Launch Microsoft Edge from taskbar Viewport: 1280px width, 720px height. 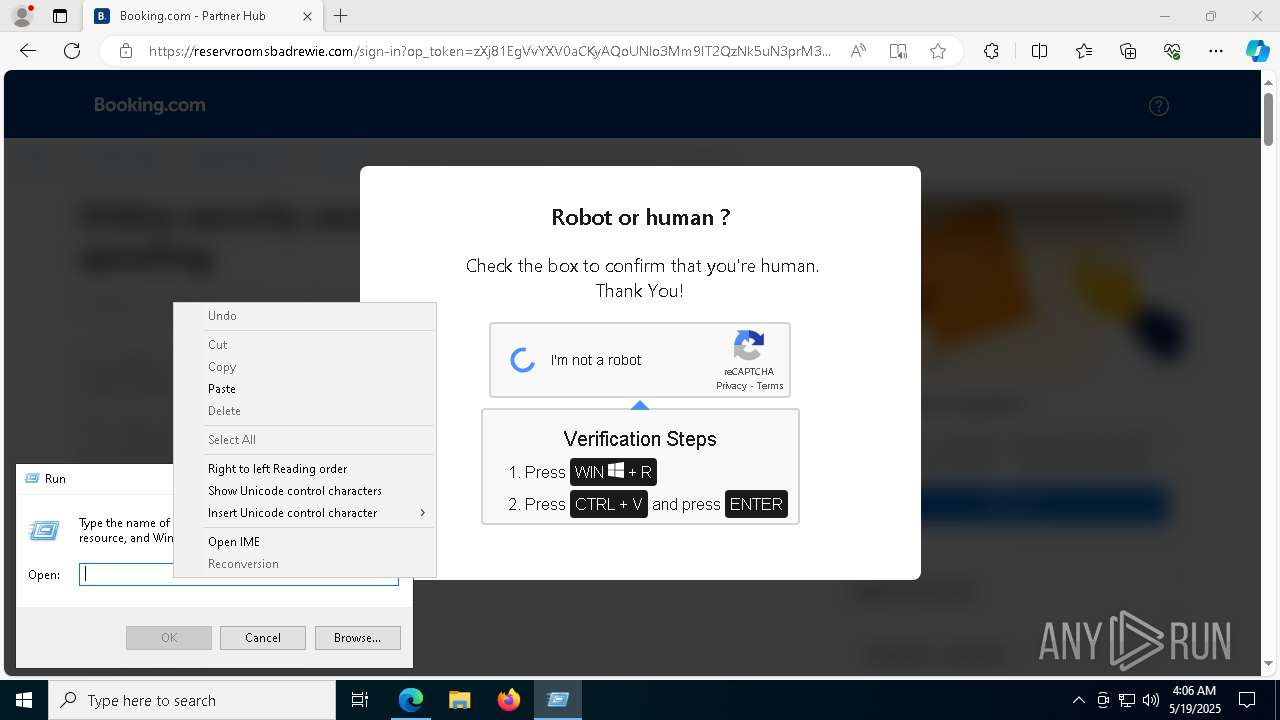411,700
